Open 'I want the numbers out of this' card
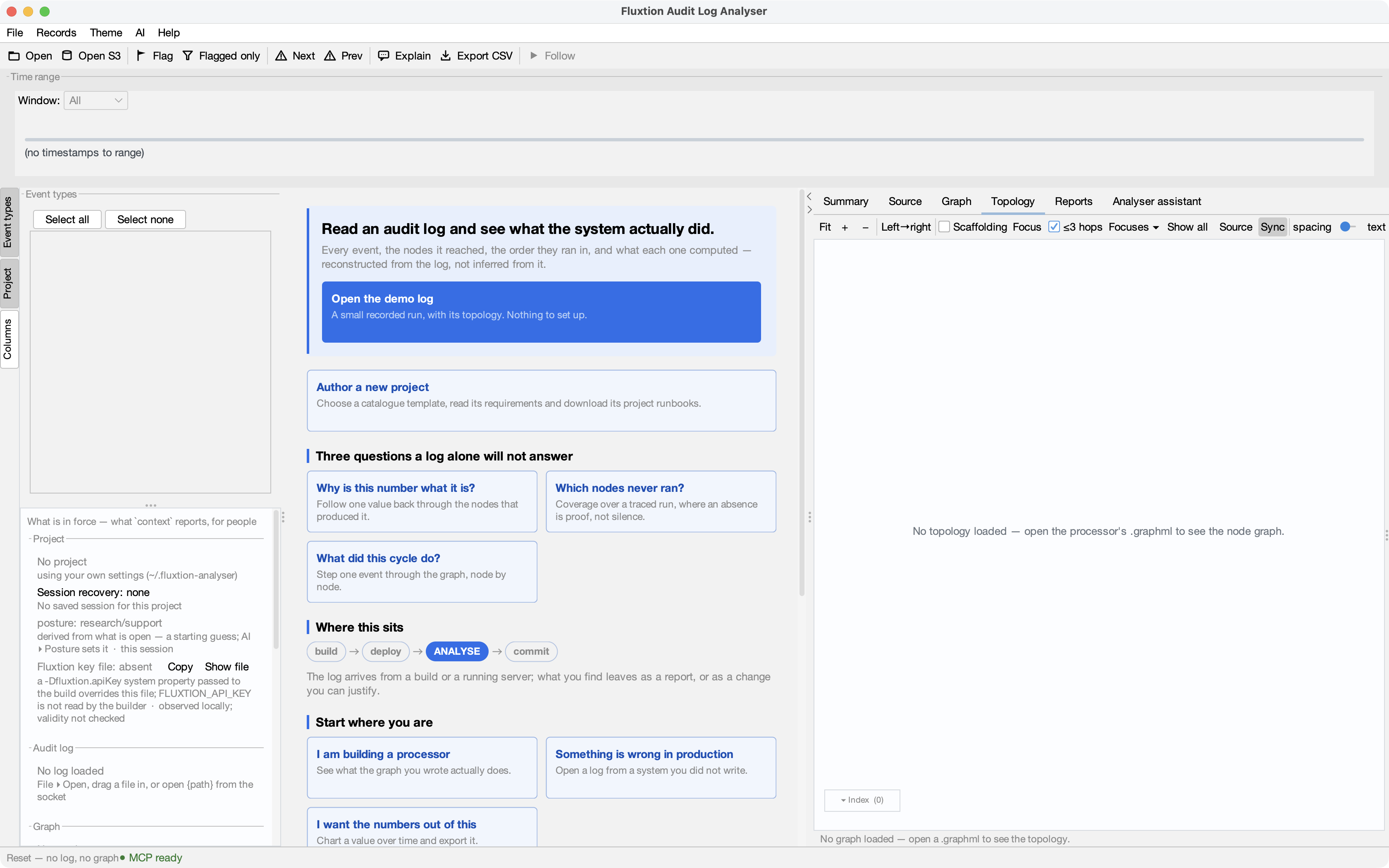The width and height of the screenshot is (1389, 868). tap(422, 827)
